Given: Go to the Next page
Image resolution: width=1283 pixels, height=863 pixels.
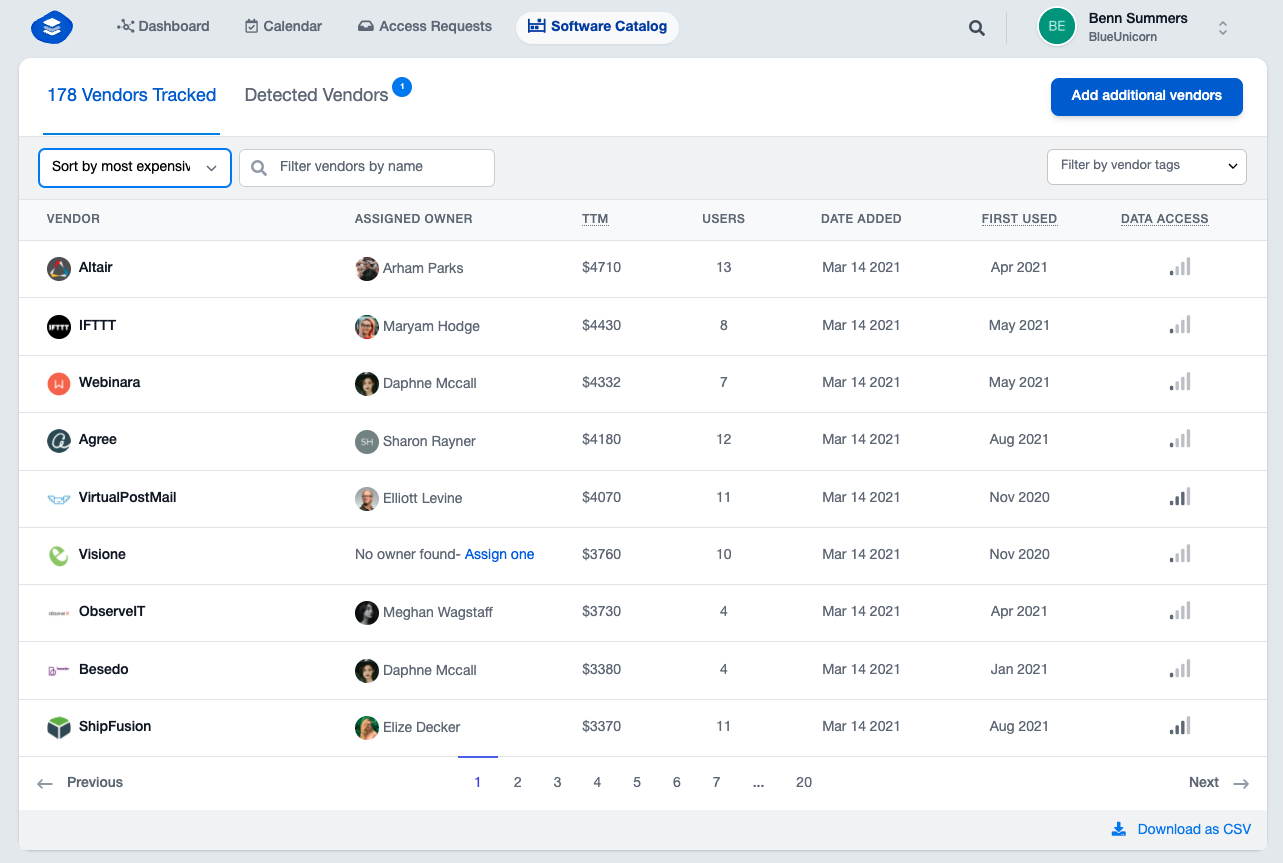Looking at the screenshot, I should coord(1219,783).
